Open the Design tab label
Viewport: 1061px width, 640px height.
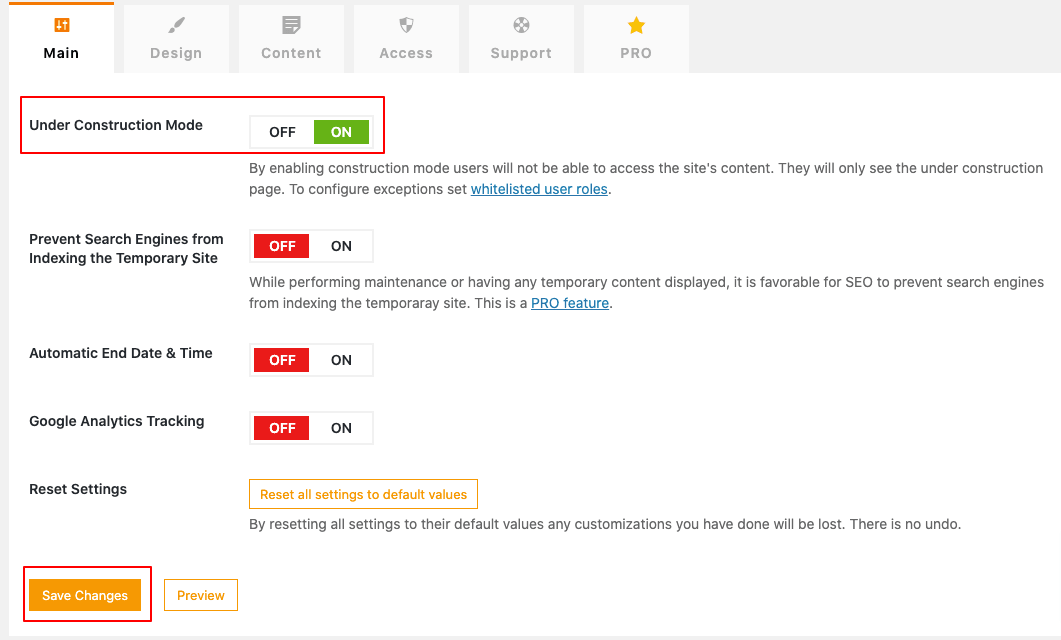(x=176, y=54)
